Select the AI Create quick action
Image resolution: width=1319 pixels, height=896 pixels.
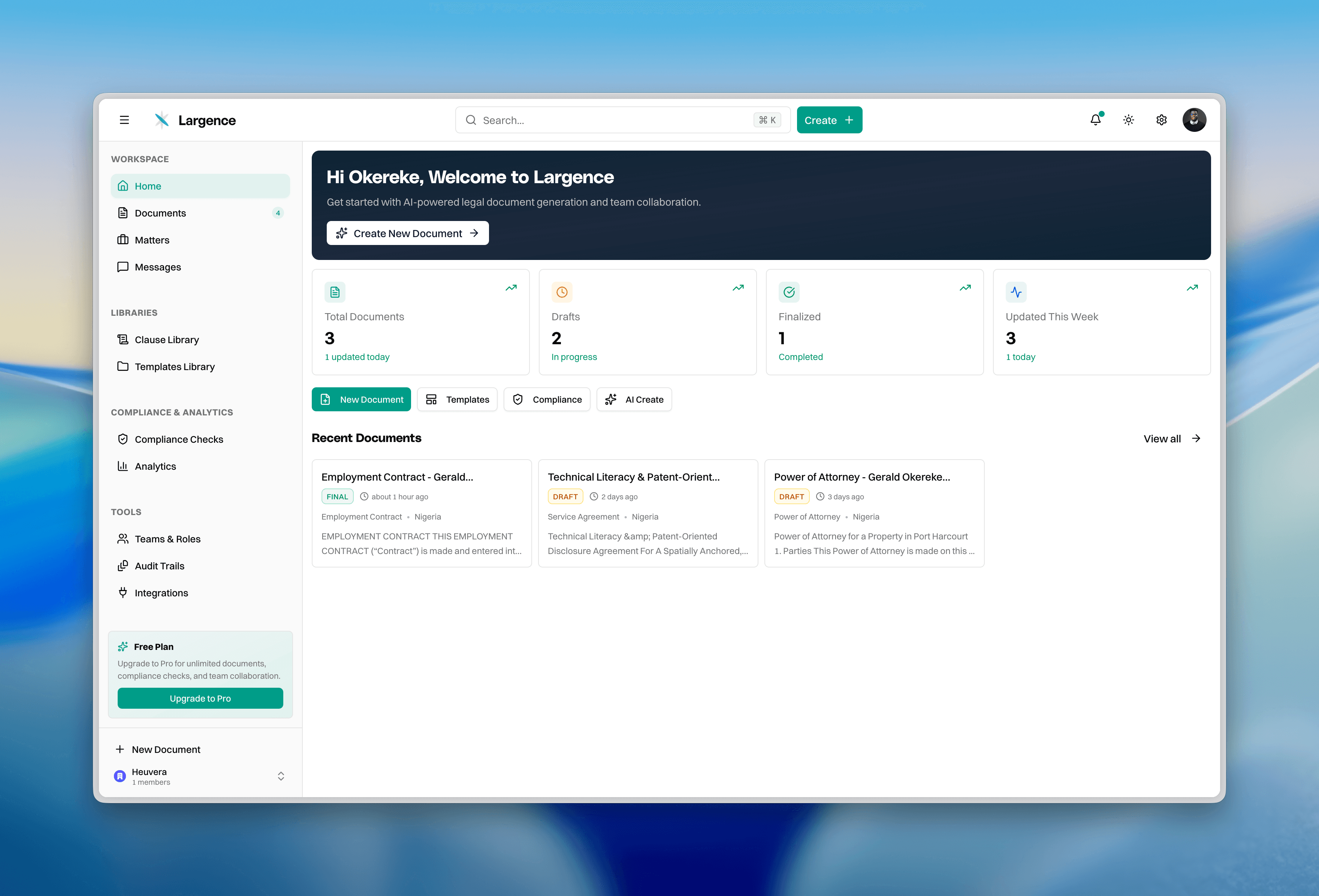[634, 399]
